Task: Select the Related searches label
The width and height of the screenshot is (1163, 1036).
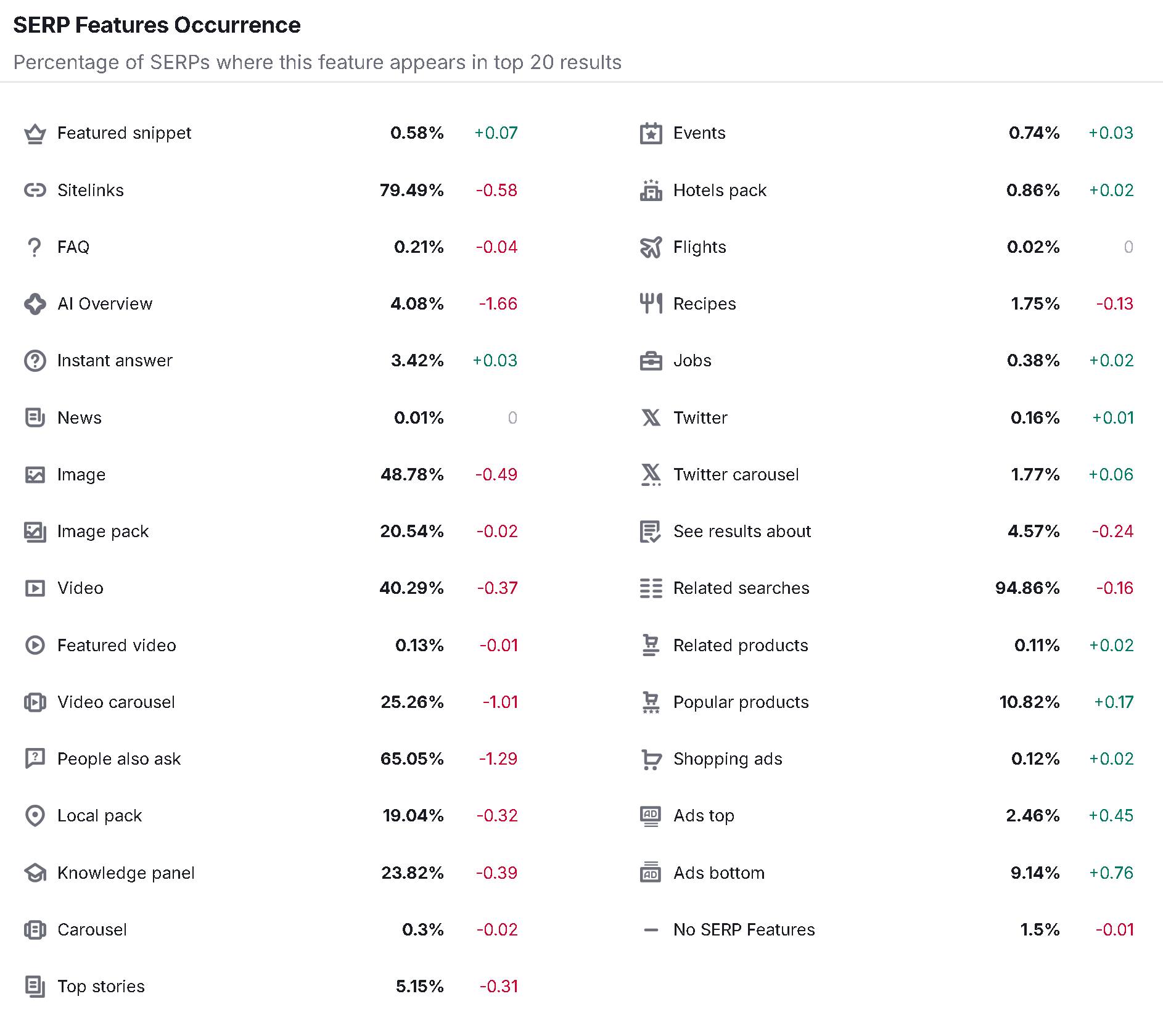Action: pos(741,588)
